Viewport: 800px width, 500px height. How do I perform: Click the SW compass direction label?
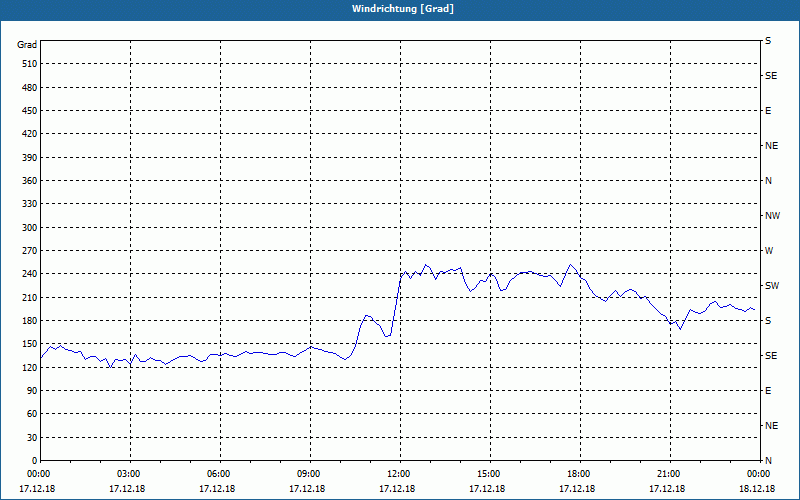[772, 286]
